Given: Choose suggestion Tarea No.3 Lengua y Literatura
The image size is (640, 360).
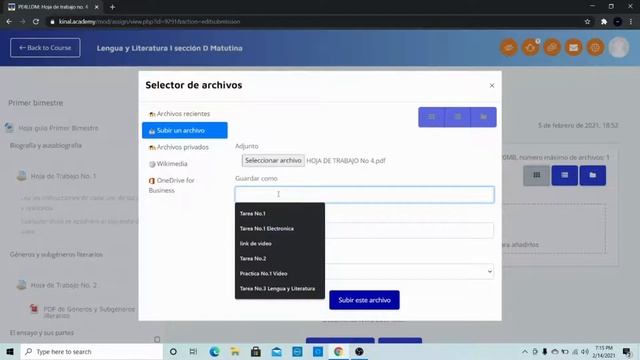Looking at the screenshot, I should (x=277, y=289).
